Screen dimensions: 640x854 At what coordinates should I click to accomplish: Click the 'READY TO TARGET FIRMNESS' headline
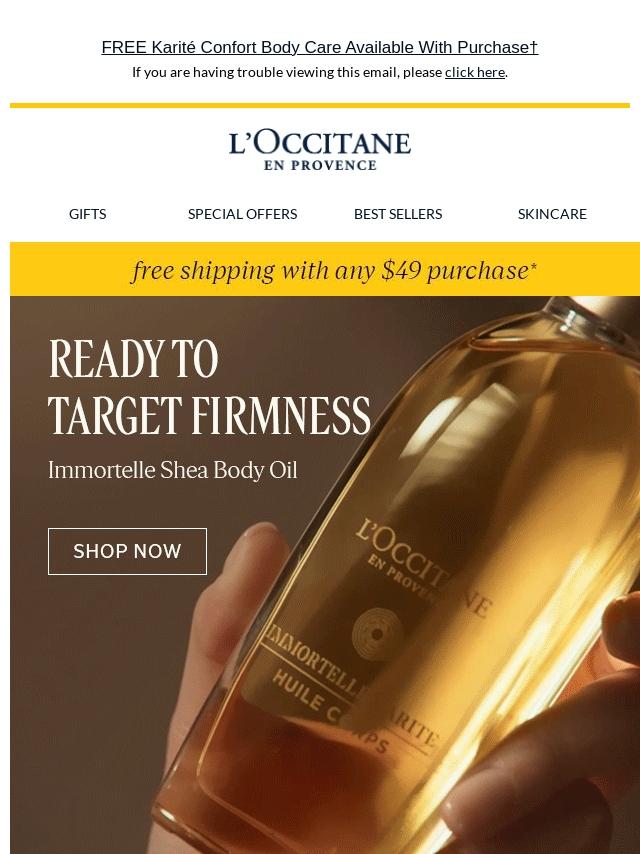[210, 387]
